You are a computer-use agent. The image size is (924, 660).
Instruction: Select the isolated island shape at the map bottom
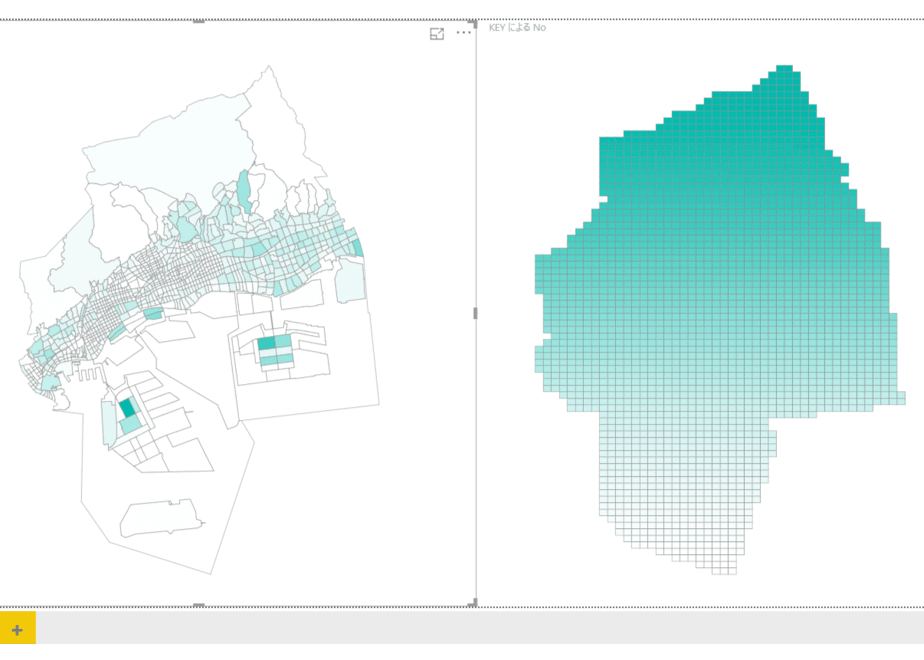[161, 517]
